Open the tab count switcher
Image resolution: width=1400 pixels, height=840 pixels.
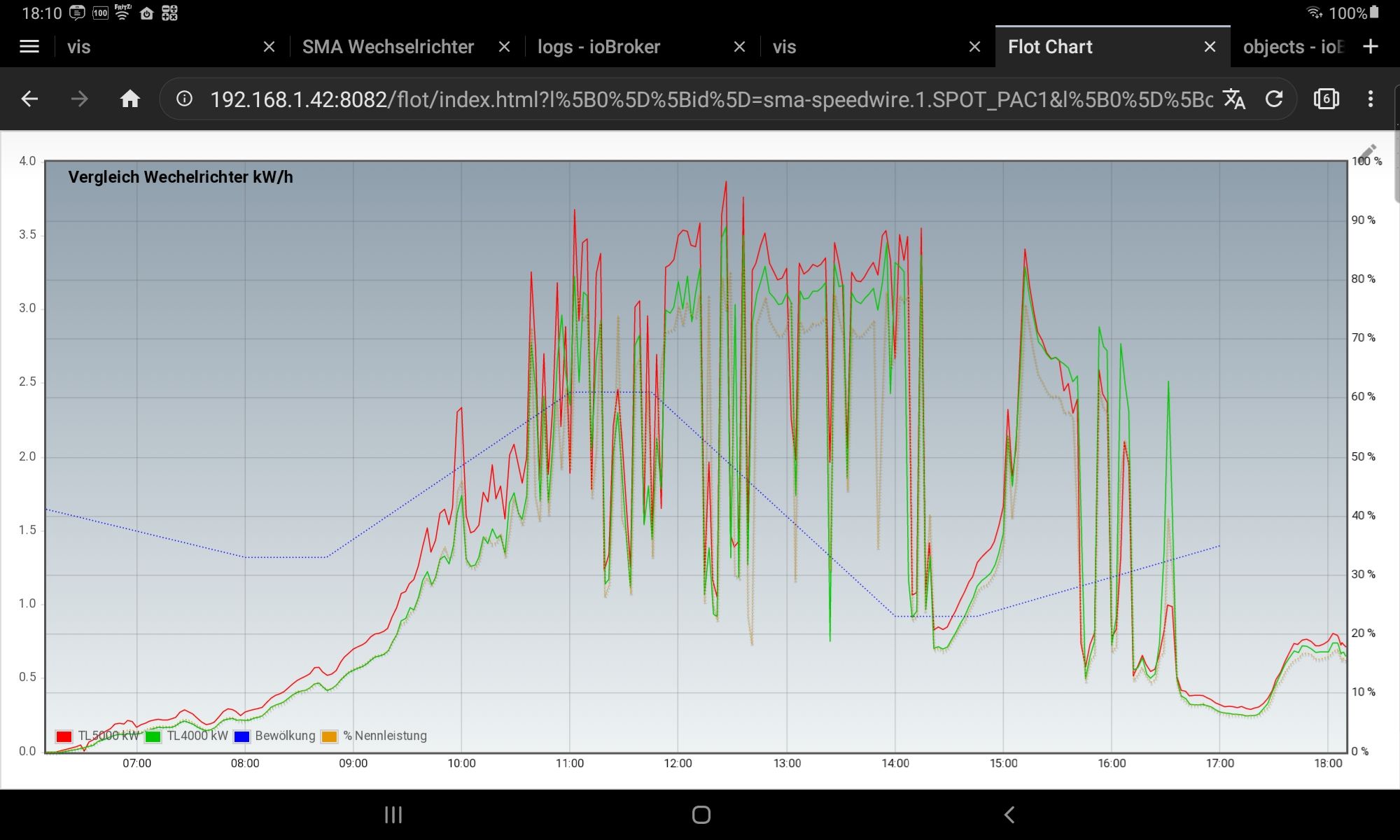coord(1326,99)
